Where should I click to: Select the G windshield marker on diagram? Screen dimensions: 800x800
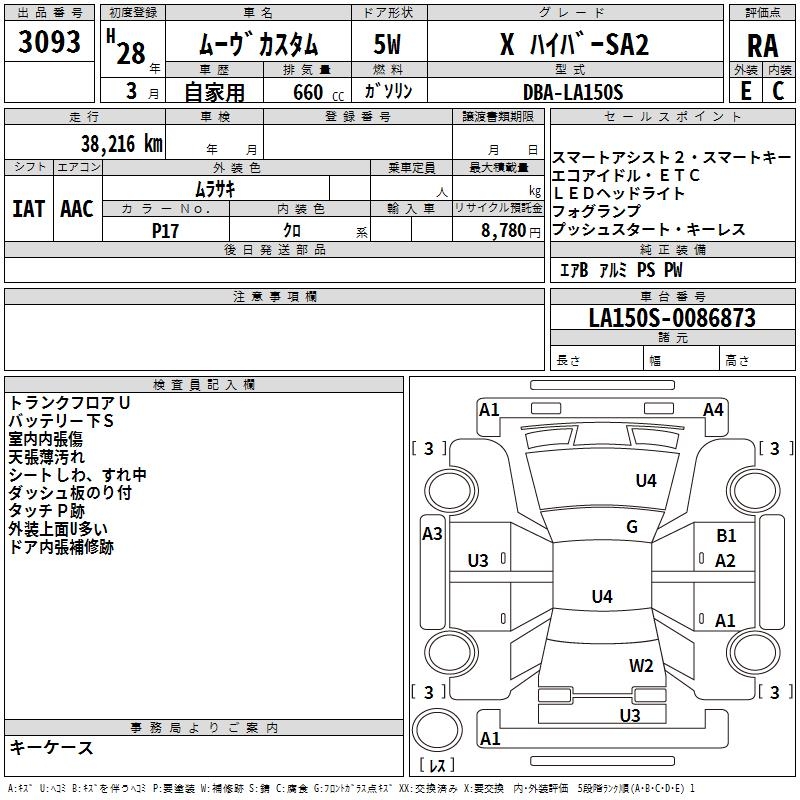(632, 527)
